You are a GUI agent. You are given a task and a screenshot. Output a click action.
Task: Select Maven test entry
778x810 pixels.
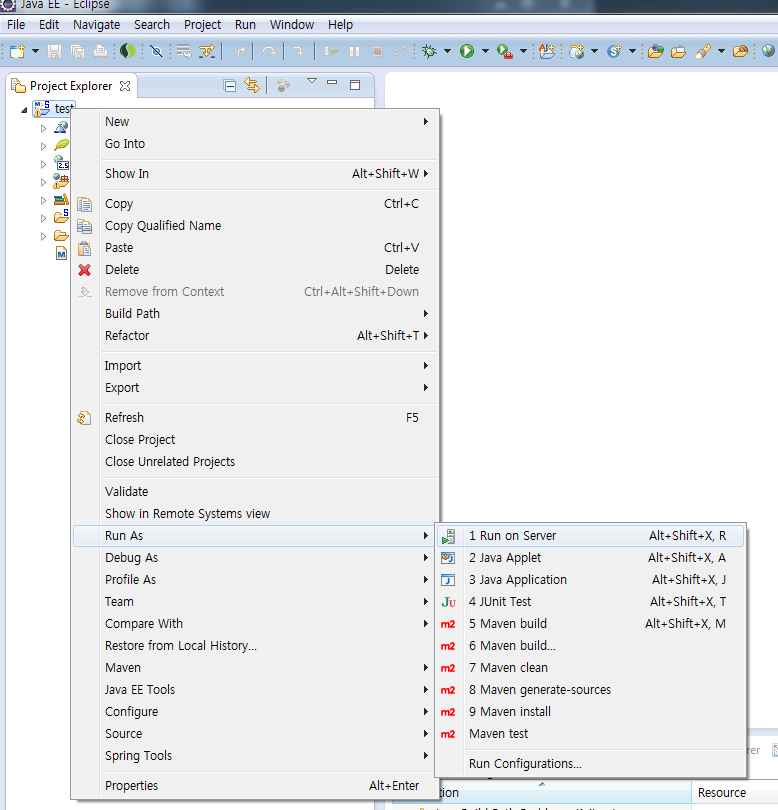pos(592,734)
